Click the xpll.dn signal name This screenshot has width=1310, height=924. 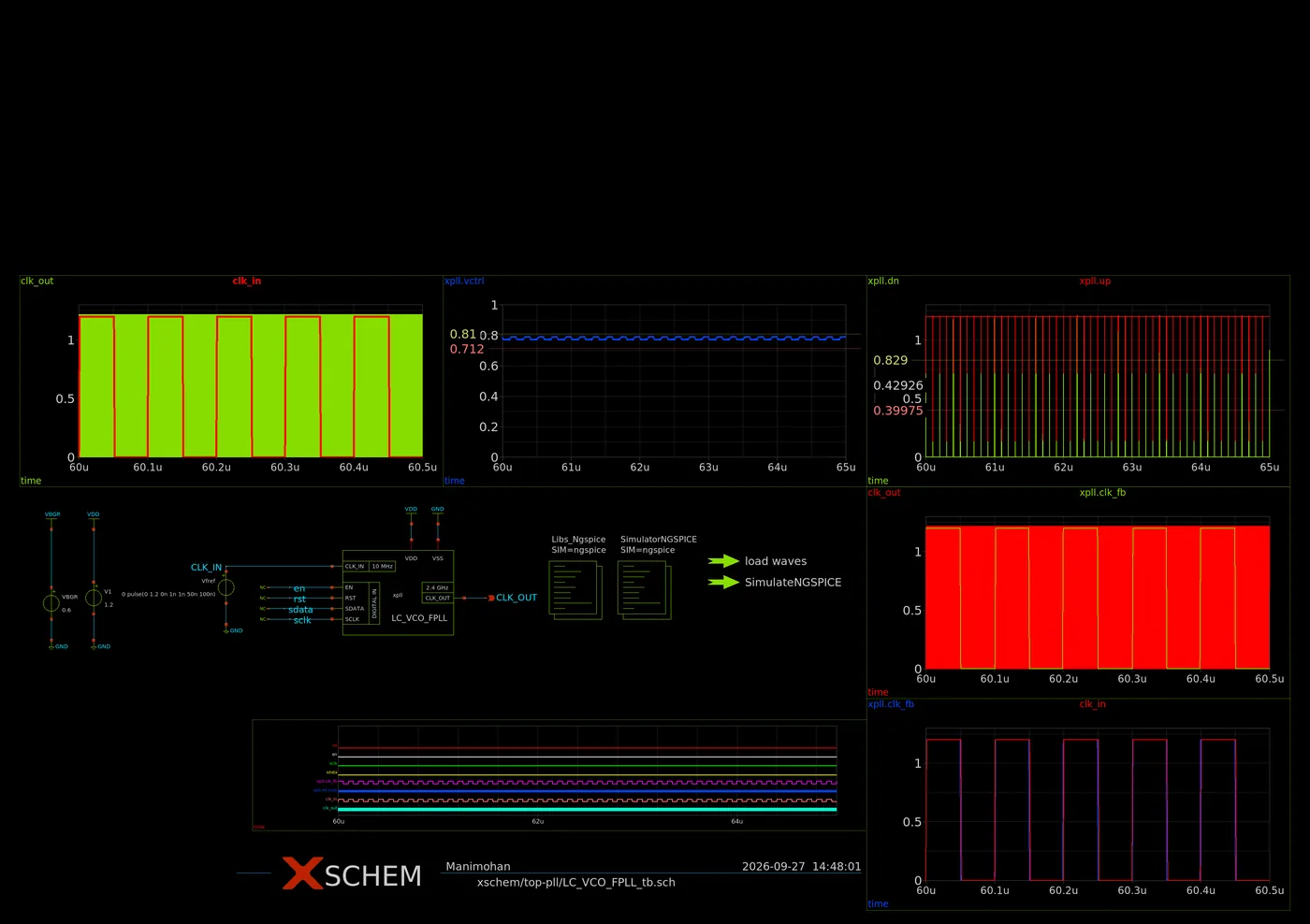tap(883, 281)
